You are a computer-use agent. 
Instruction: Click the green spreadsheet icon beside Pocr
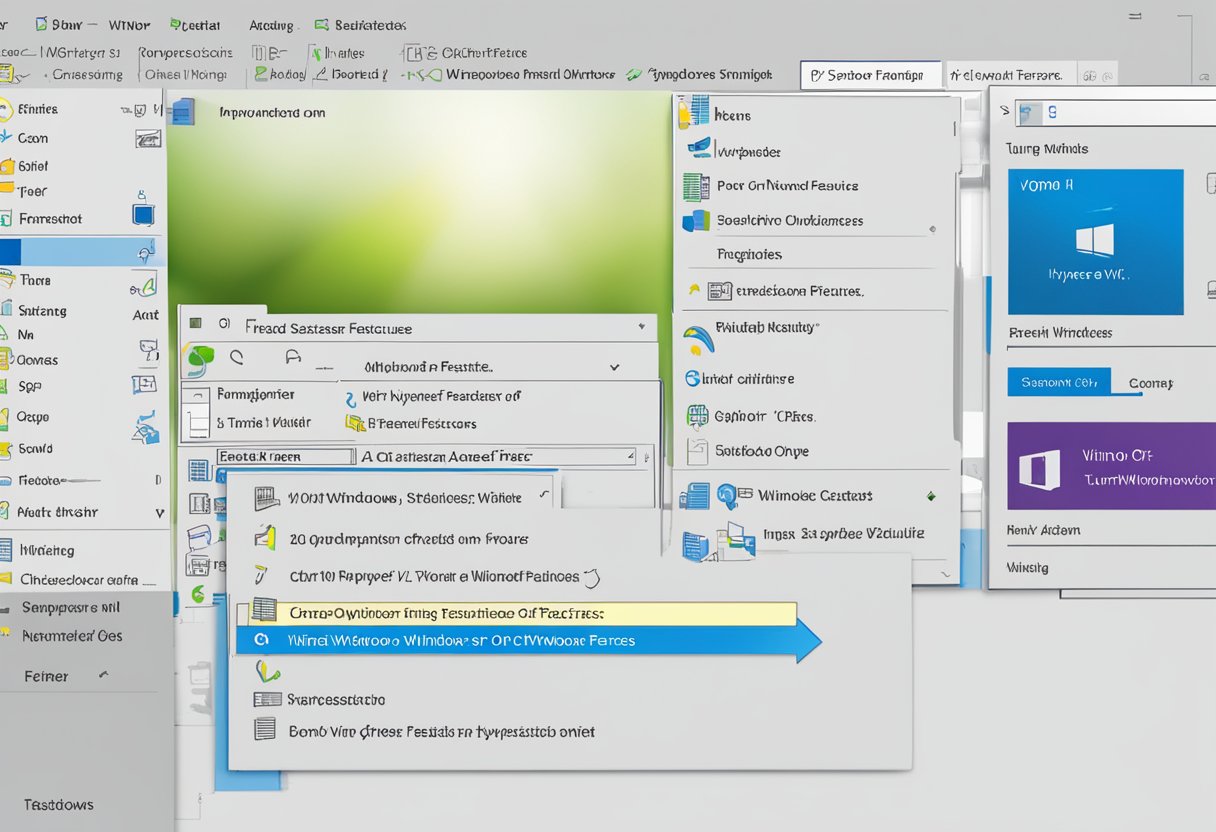point(695,186)
